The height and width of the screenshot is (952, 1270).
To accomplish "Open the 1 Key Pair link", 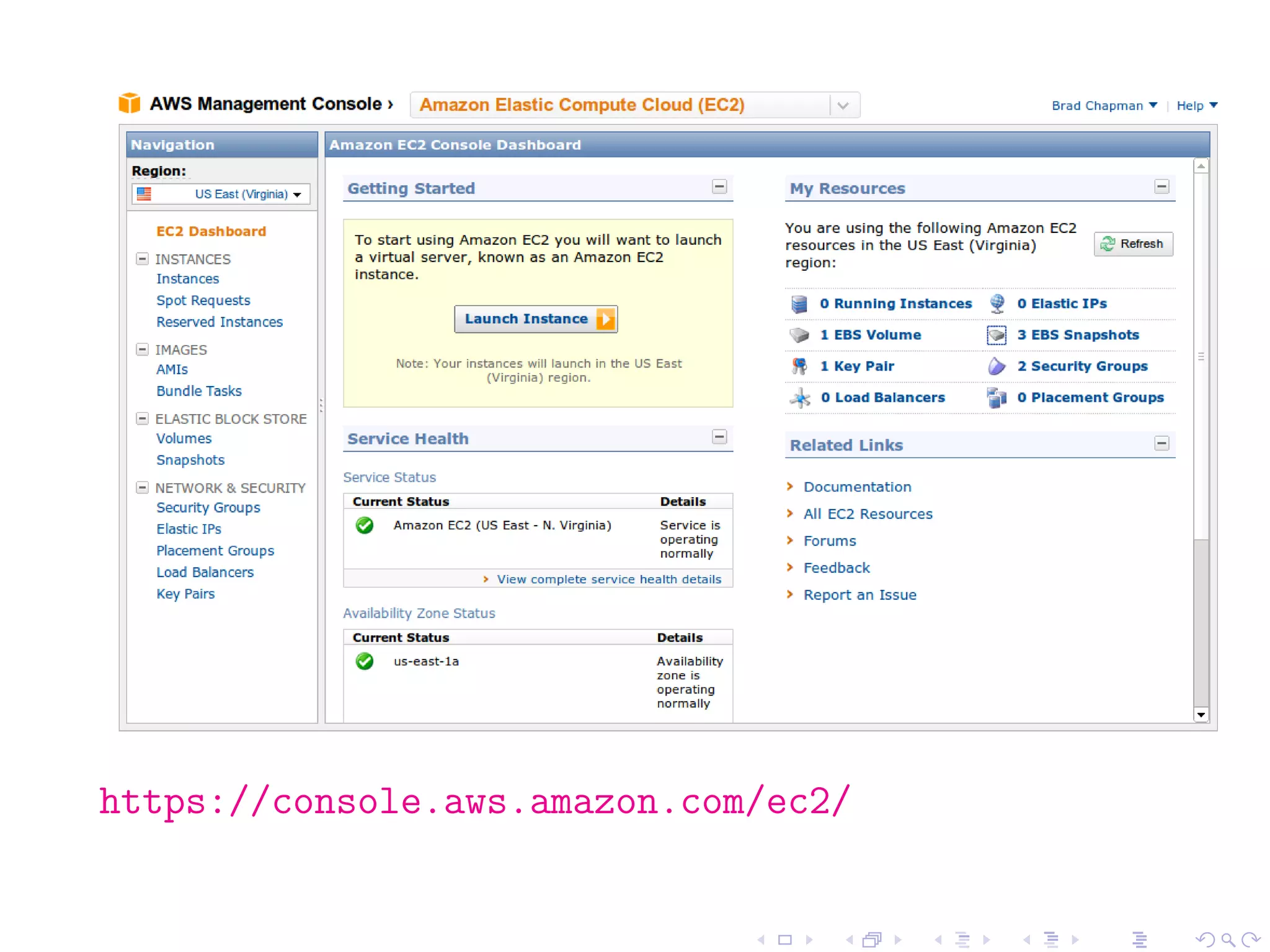I will pos(856,366).
